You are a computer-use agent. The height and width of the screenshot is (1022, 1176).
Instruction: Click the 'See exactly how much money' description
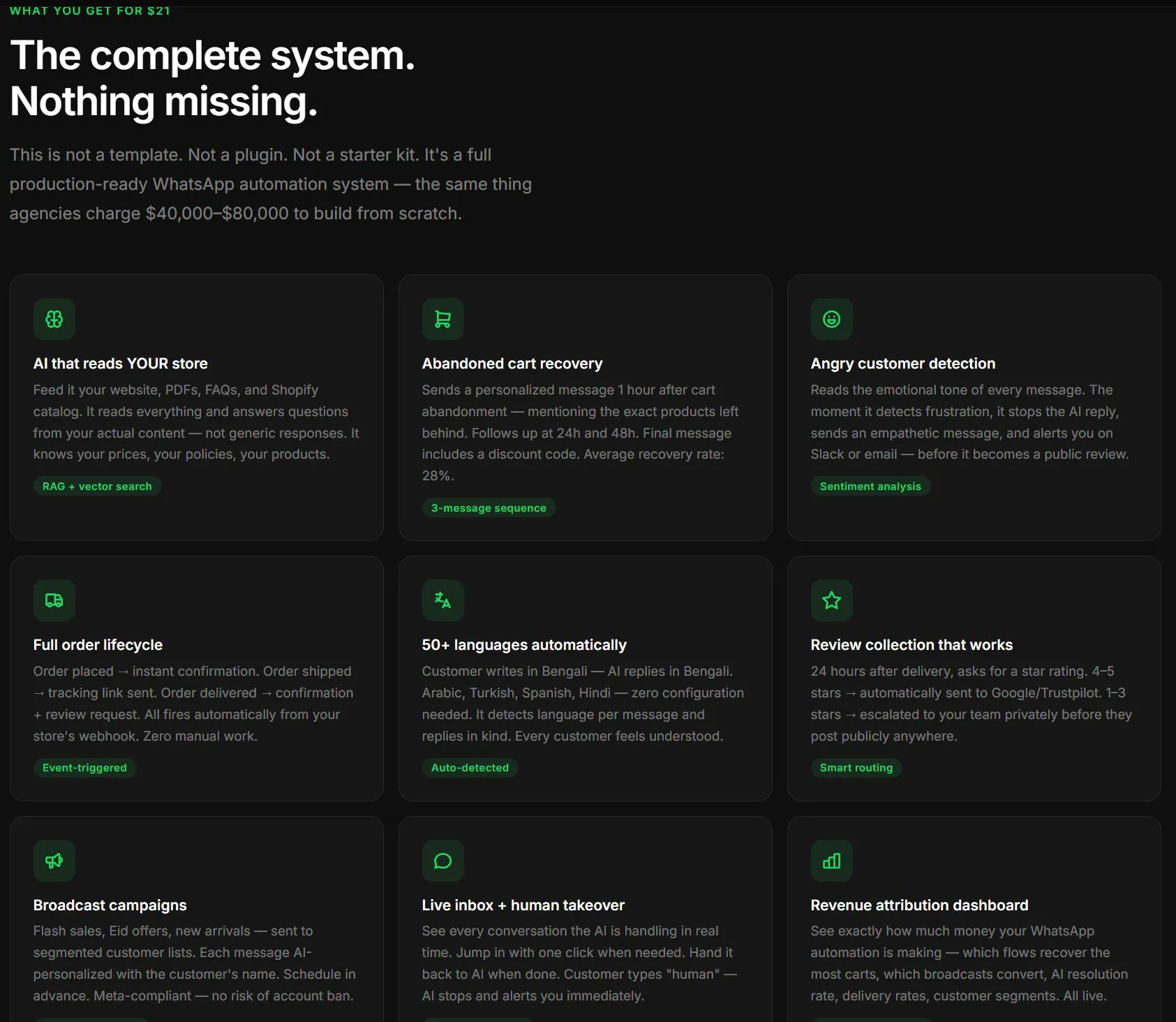[969, 963]
